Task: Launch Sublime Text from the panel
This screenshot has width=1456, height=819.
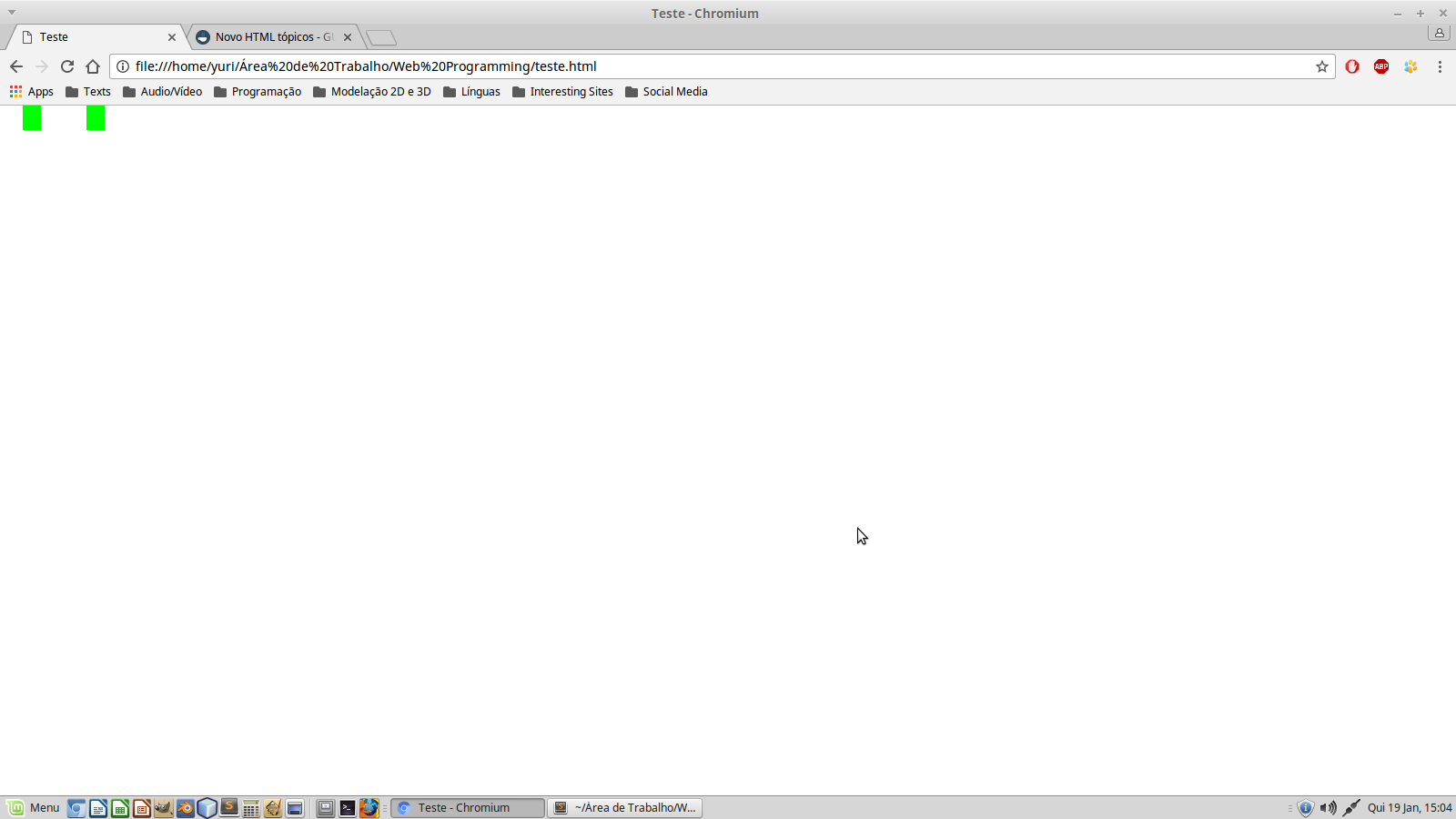Action: [x=229, y=808]
